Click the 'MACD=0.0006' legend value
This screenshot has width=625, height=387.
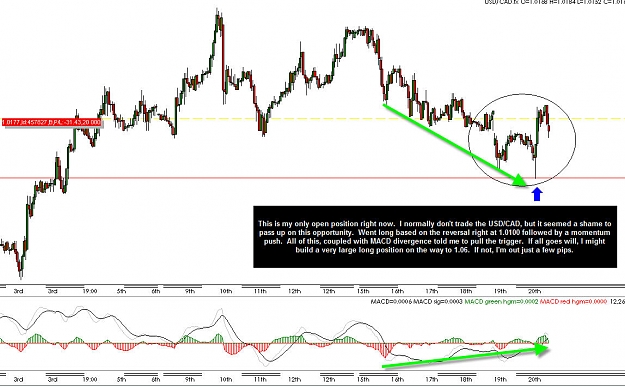pos(391,302)
